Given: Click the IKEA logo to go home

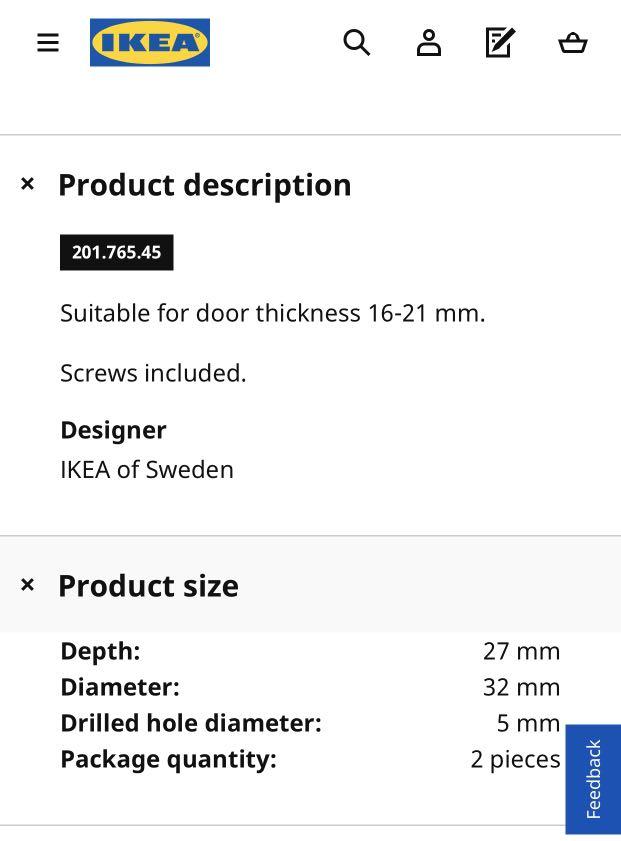Looking at the screenshot, I should tap(150, 42).
